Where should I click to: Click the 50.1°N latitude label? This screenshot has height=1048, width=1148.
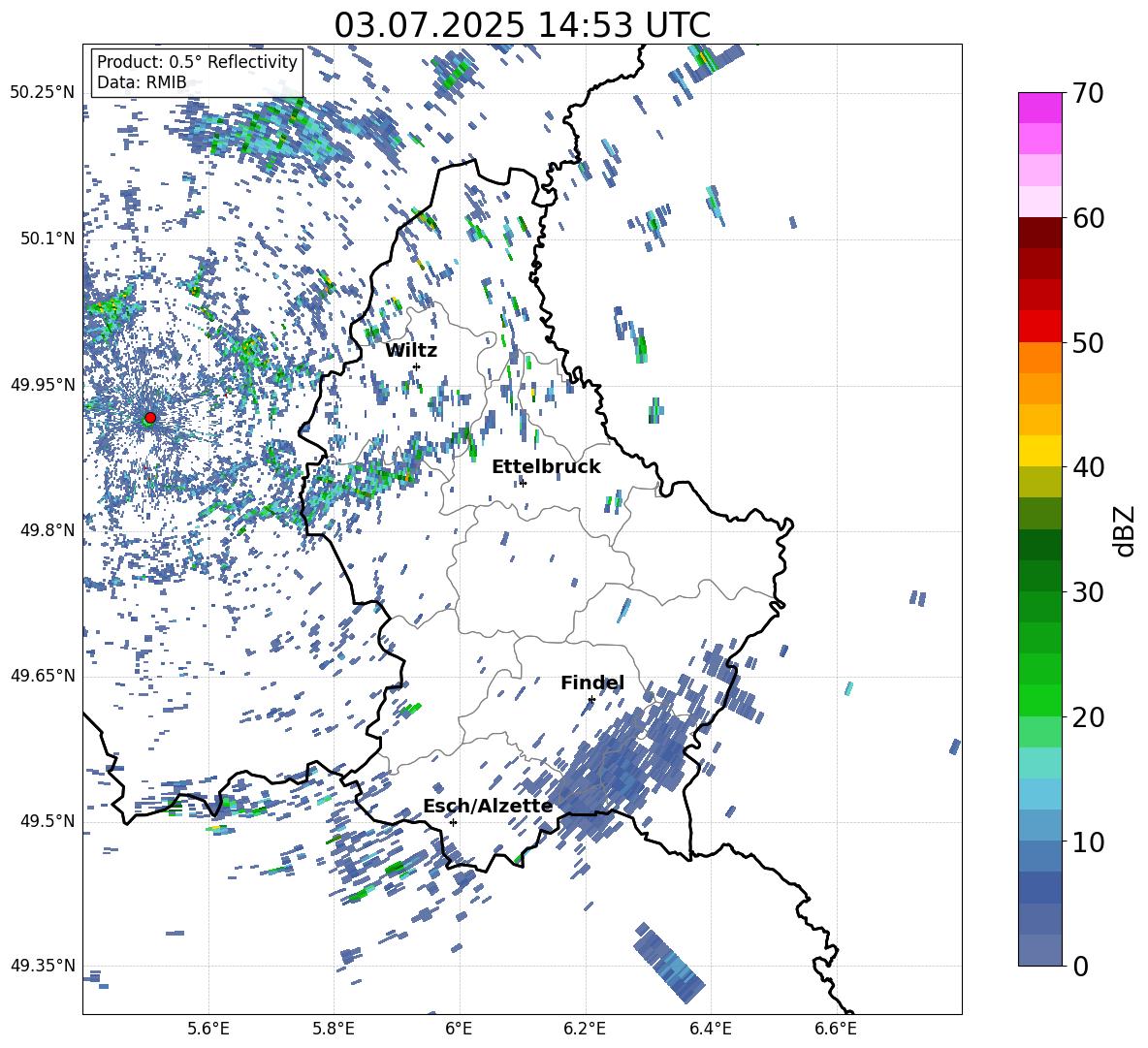pyautogui.click(x=47, y=238)
